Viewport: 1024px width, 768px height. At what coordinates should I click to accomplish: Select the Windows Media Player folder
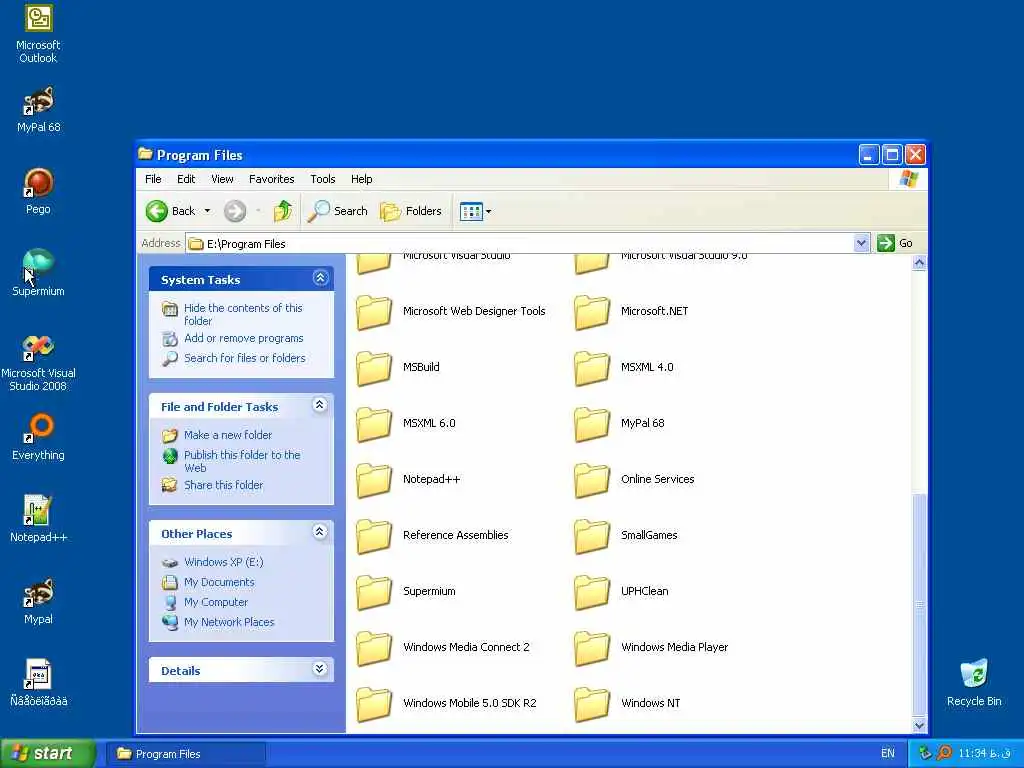pos(651,648)
